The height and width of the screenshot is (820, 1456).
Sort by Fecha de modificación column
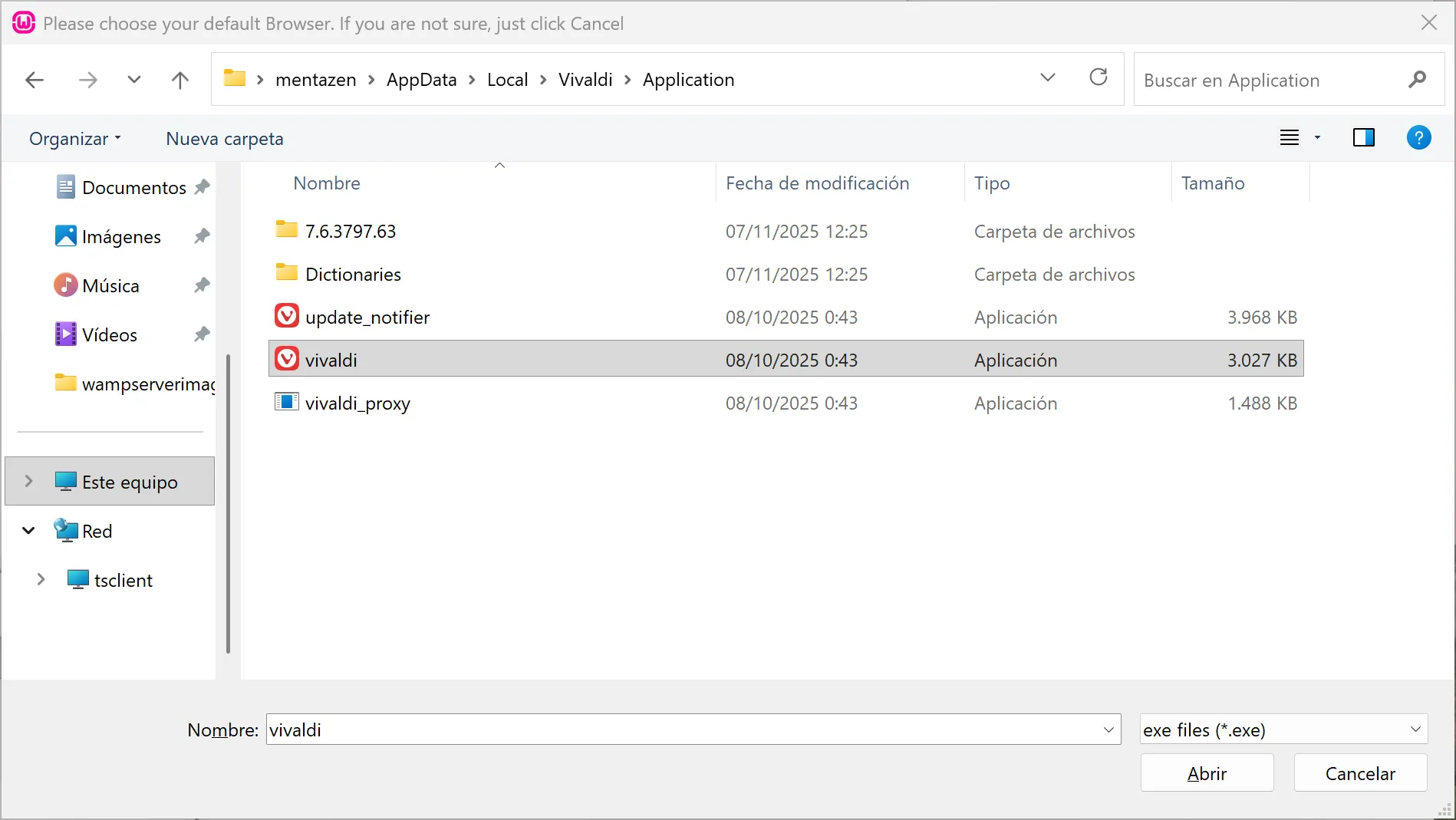click(817, 183)
